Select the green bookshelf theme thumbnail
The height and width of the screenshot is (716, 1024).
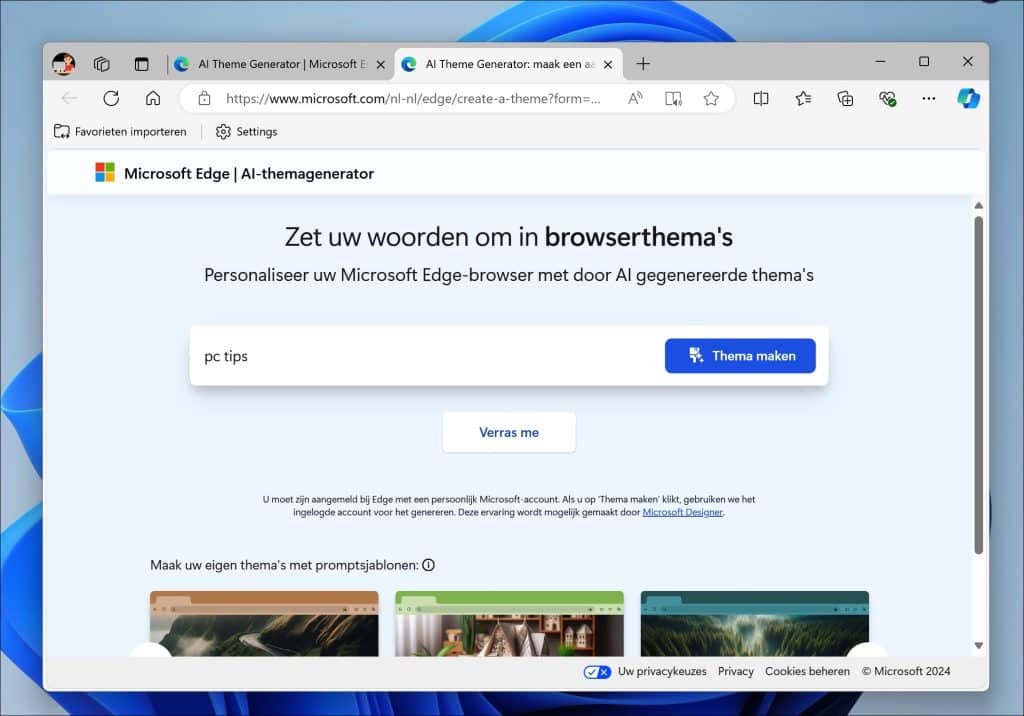[x=509, y=623]
